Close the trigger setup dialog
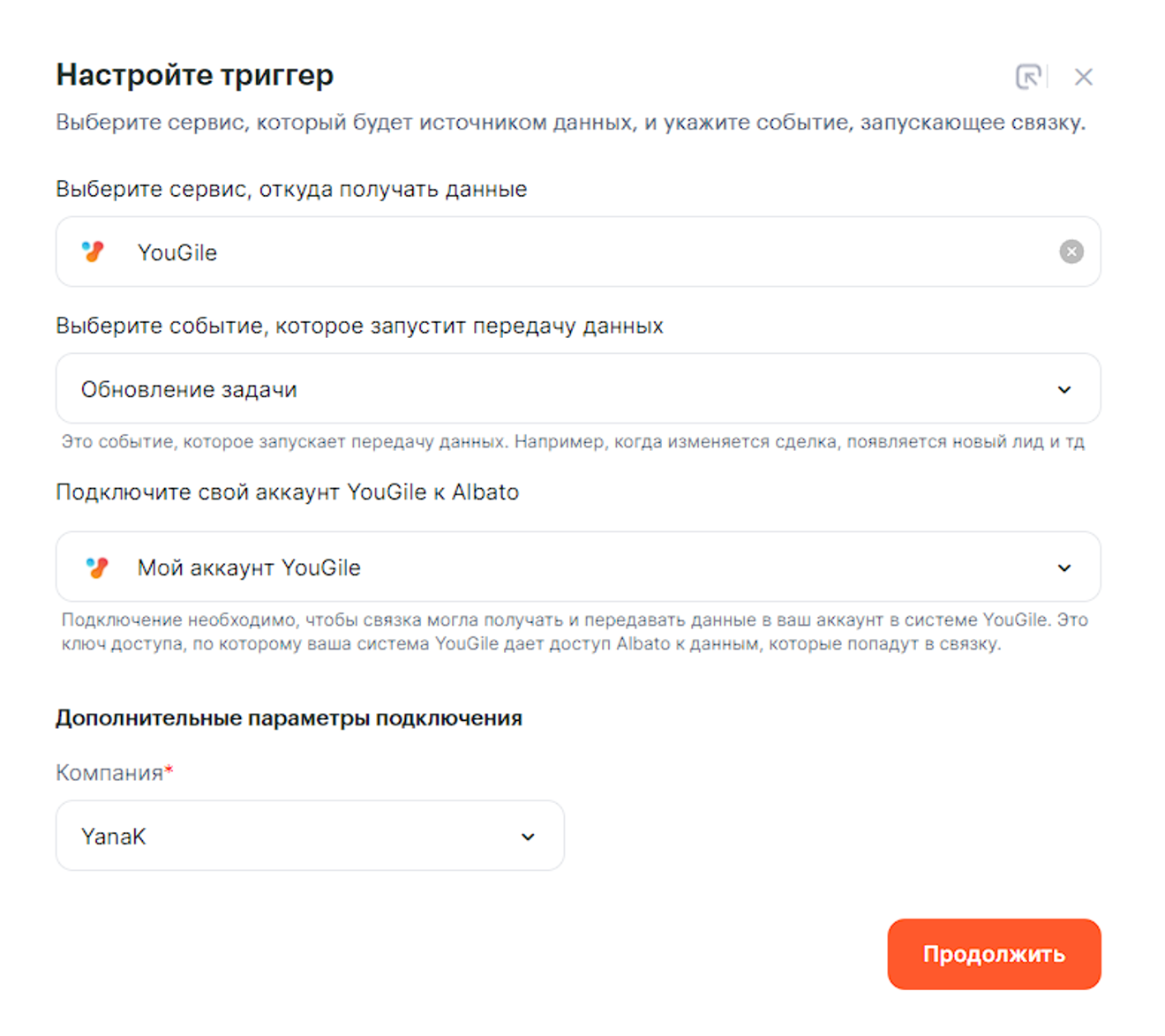 (x=1084, y=77)
